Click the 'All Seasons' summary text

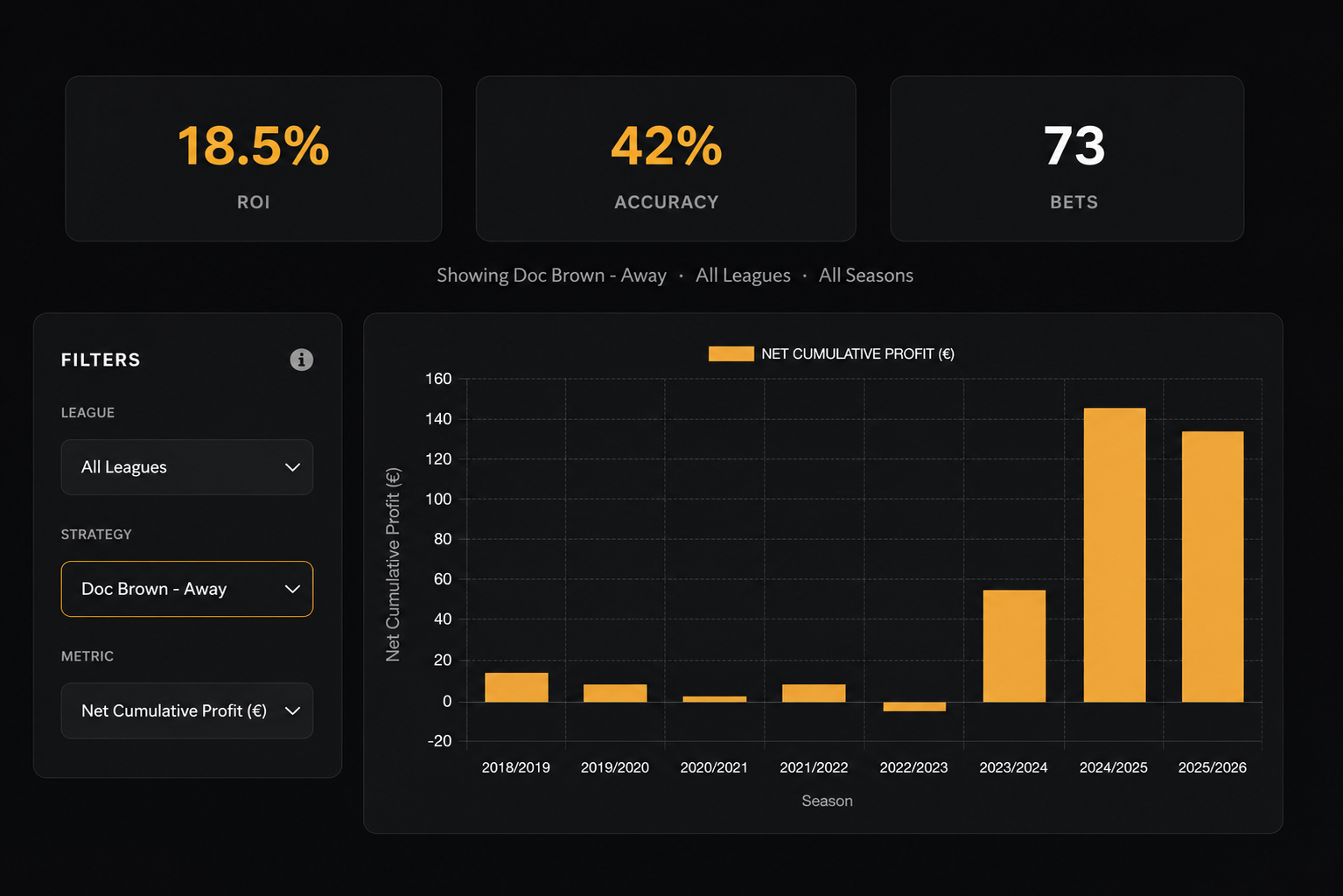pyautogui.click(x=866, y=276)
